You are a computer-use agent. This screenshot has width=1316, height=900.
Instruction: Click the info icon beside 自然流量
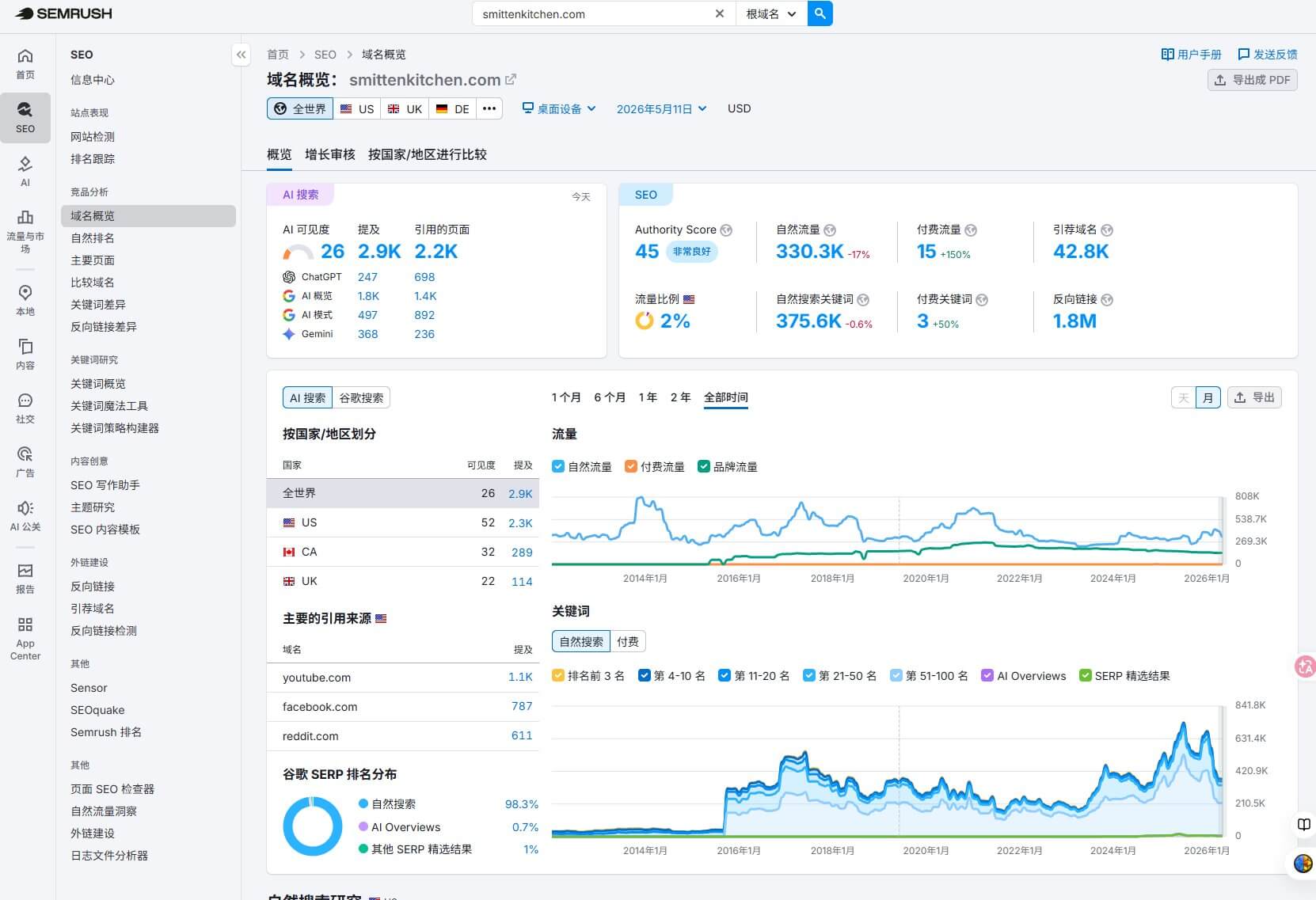click(830, 230)
